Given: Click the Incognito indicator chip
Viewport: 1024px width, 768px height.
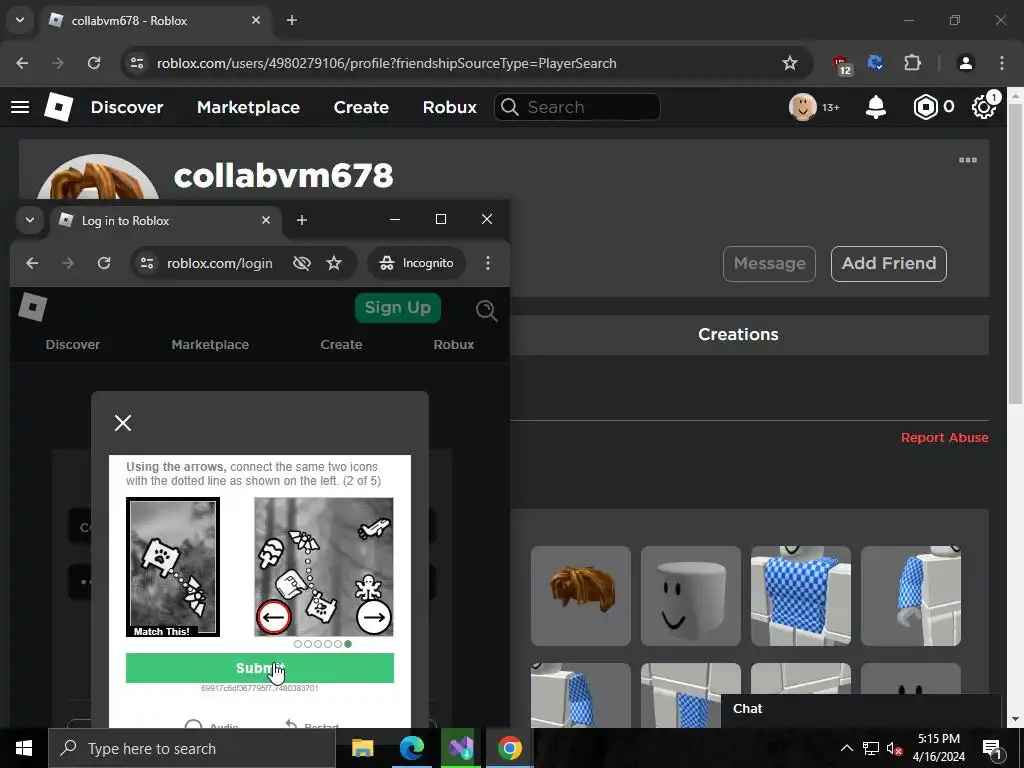Looking at the screenshot, I should click(417, 263).
